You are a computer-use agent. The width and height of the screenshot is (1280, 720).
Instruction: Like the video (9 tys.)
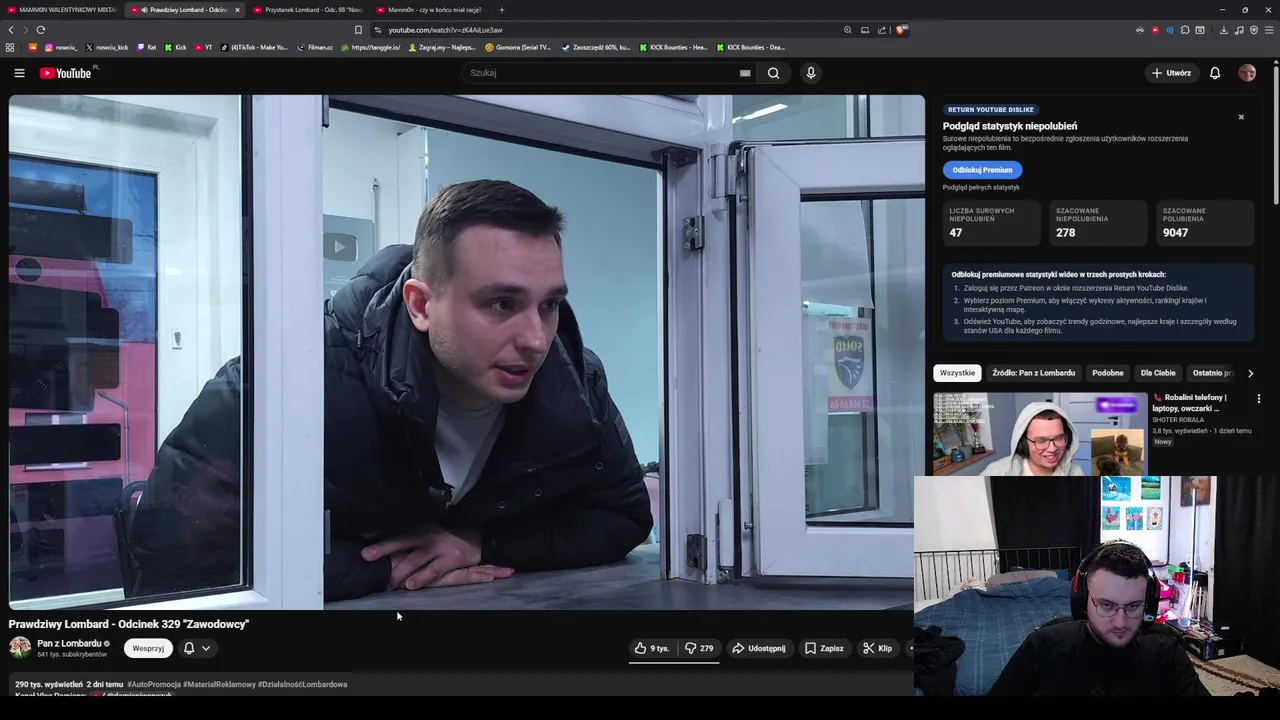pos(651,648)
